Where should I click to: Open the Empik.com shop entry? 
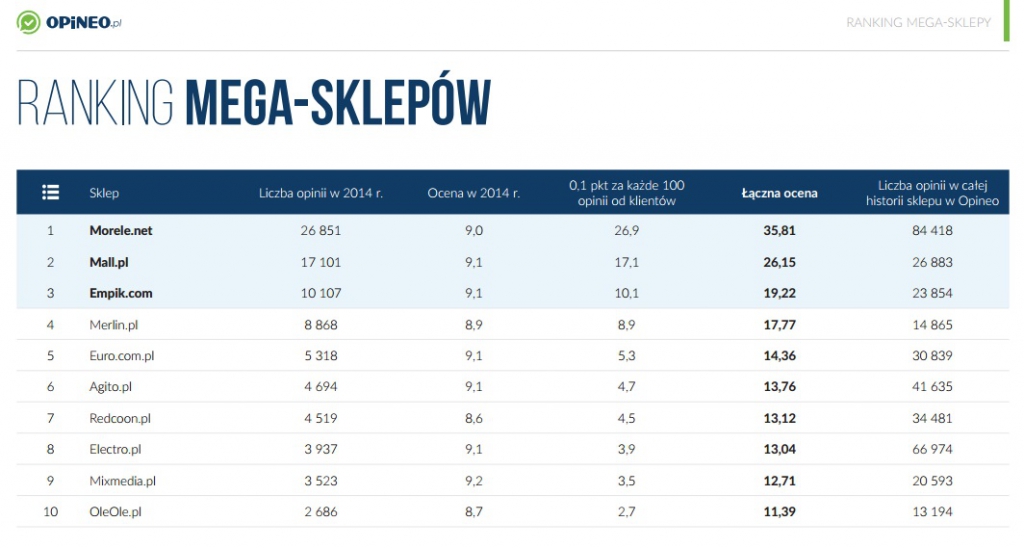121,293
